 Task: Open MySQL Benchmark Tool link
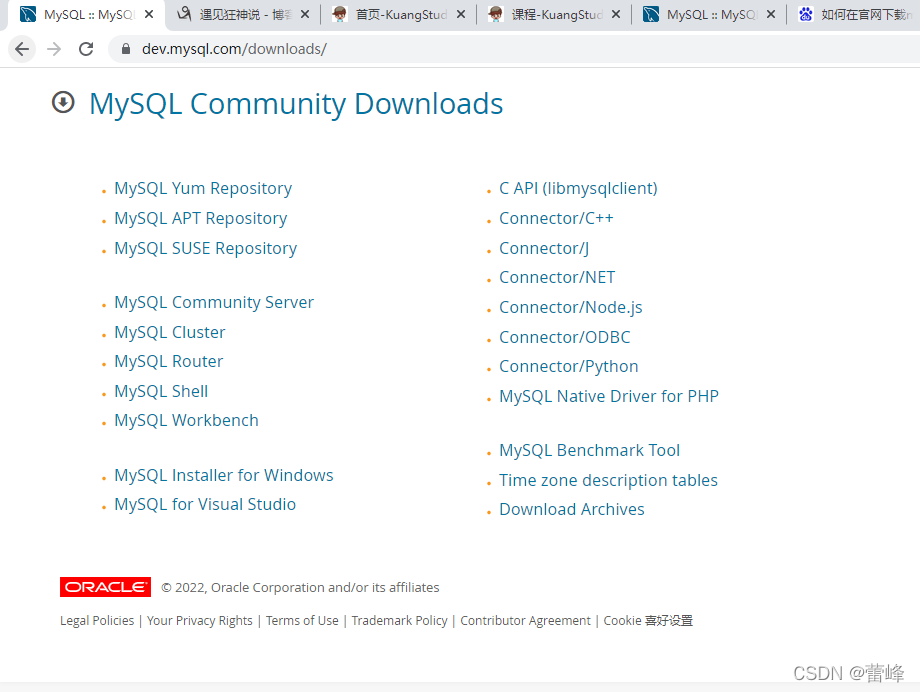click(590, 450)
